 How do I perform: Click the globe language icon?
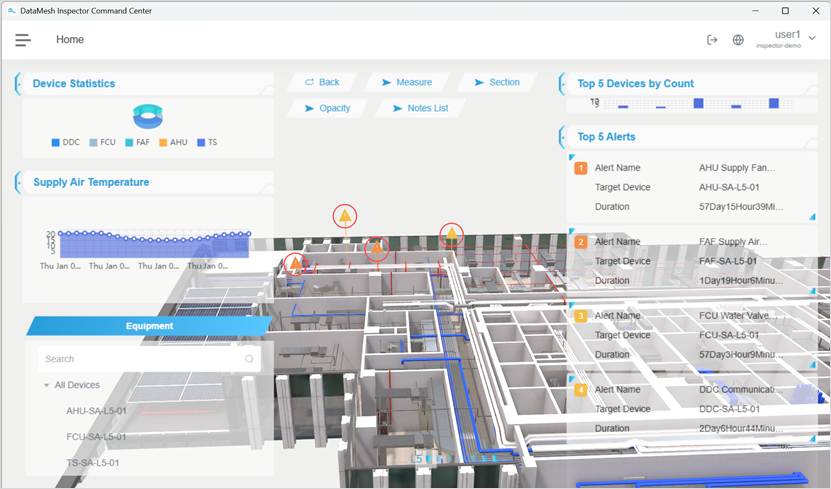[738, 40]
